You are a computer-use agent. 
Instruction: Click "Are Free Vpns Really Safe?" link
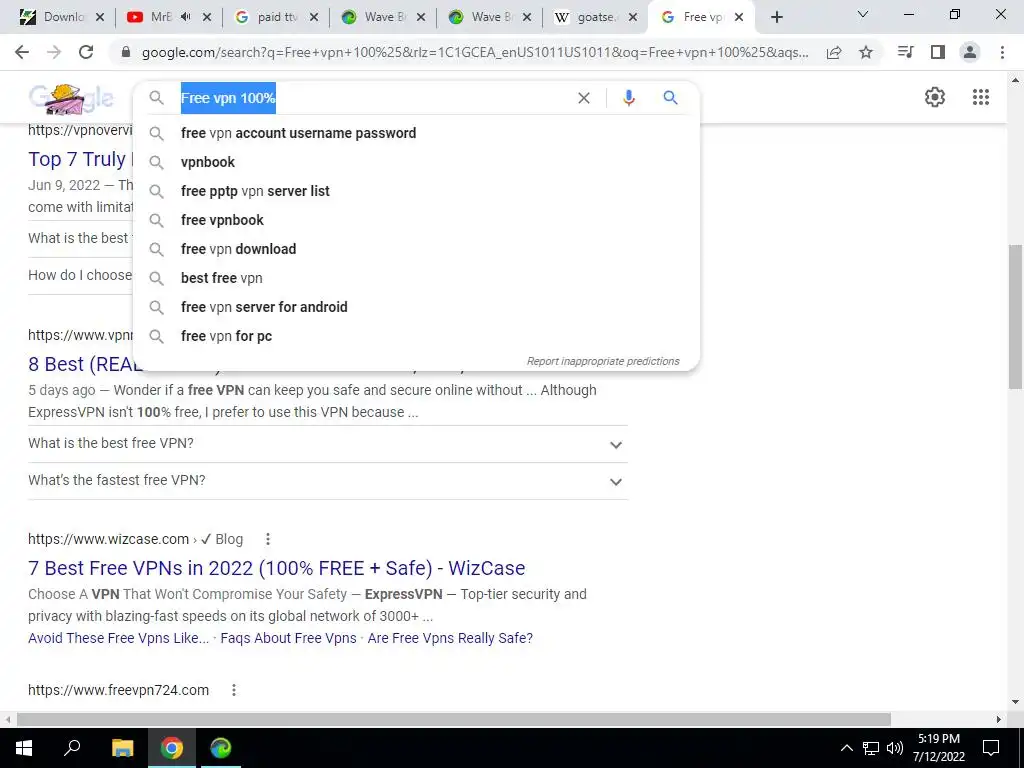tap(450, 638)
